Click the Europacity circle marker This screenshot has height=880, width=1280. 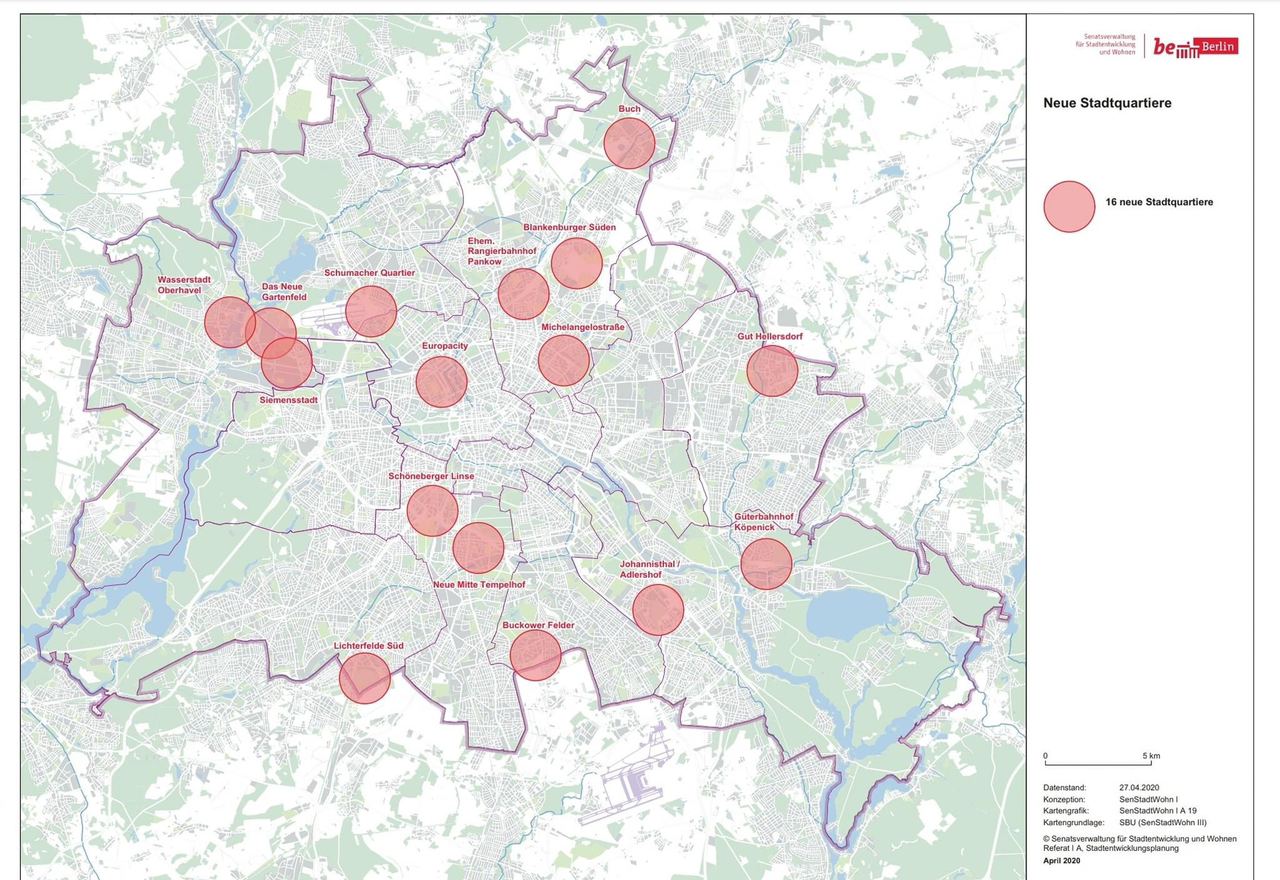[442, 382]
